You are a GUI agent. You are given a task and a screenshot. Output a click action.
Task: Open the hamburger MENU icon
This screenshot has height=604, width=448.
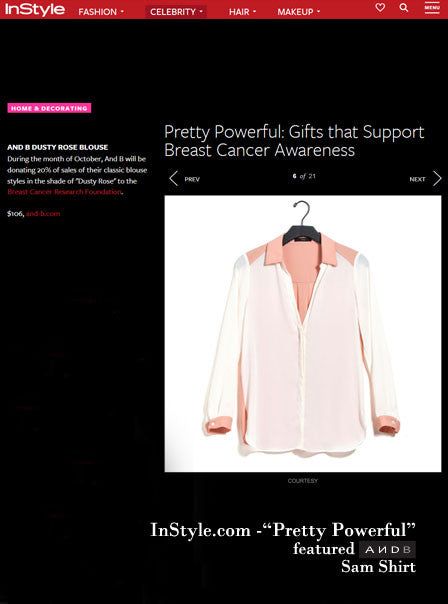pos(432,7)
